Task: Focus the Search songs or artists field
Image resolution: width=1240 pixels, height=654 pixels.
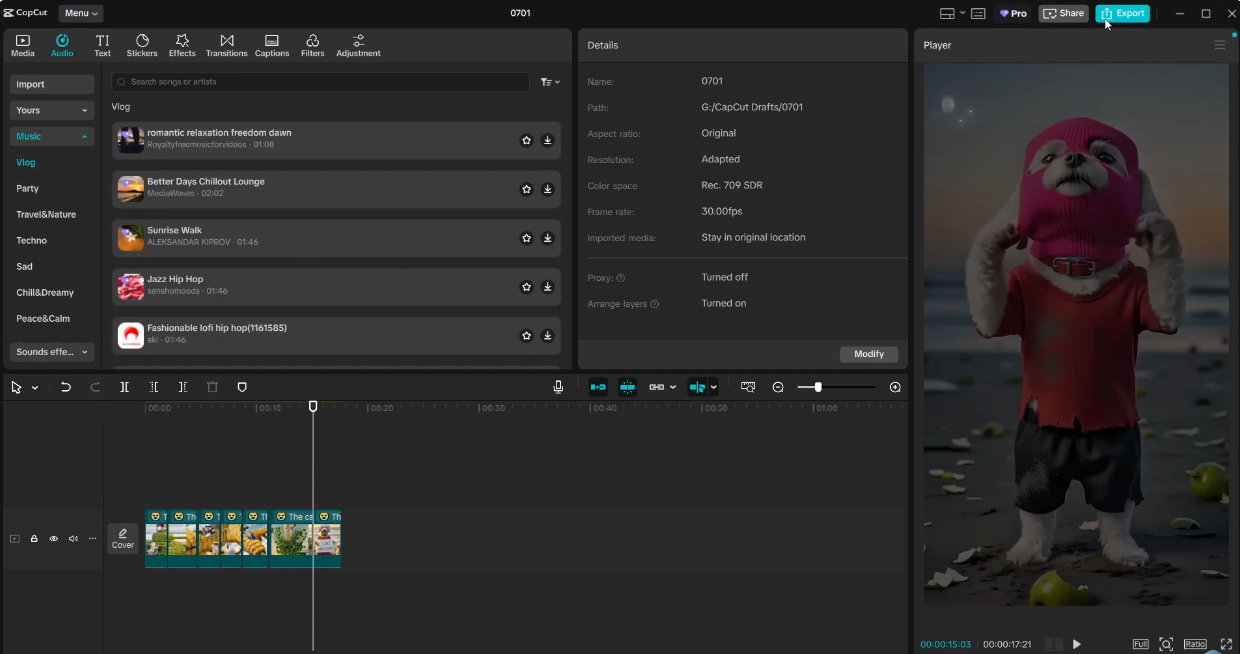Action: tap(320, 82)
